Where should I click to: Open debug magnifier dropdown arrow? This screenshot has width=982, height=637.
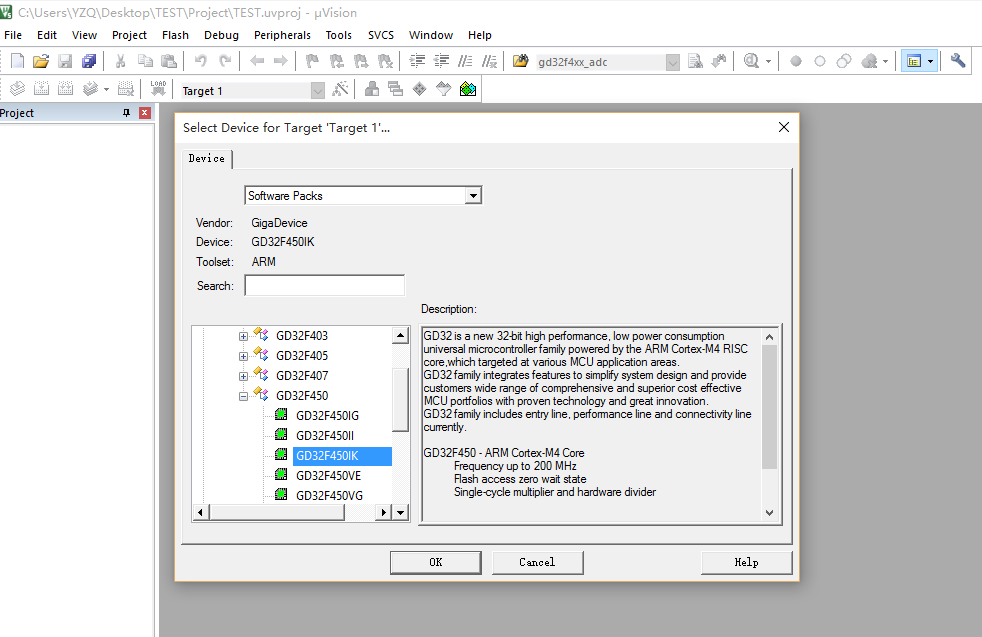(768, 61)
